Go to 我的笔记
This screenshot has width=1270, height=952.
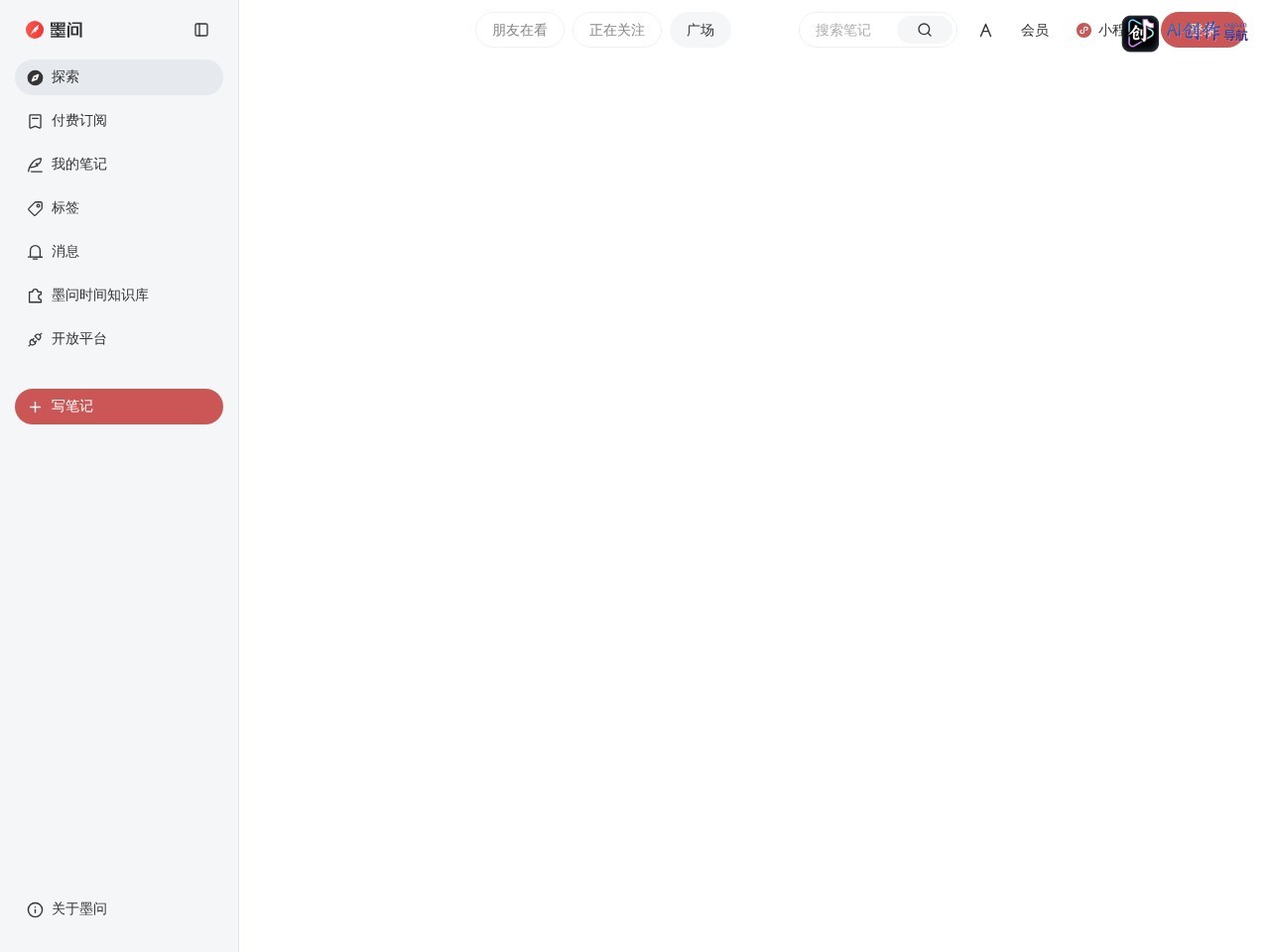click(119, 165)
